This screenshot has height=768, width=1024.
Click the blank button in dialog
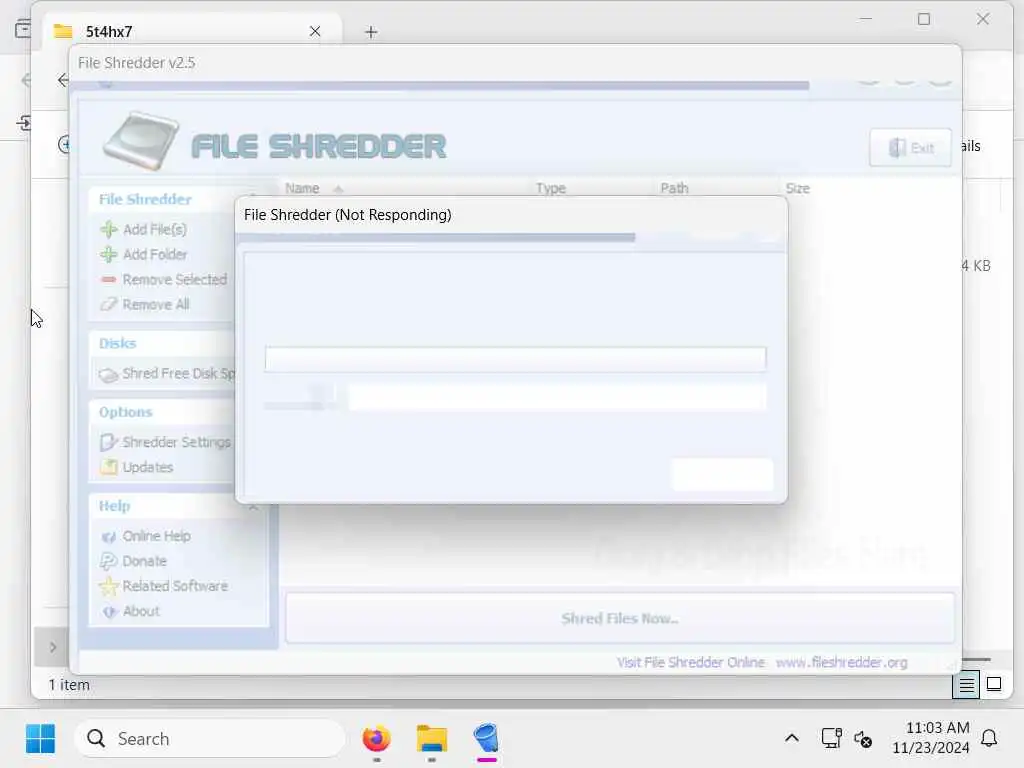pyautogui.click(x=722, y=474)
